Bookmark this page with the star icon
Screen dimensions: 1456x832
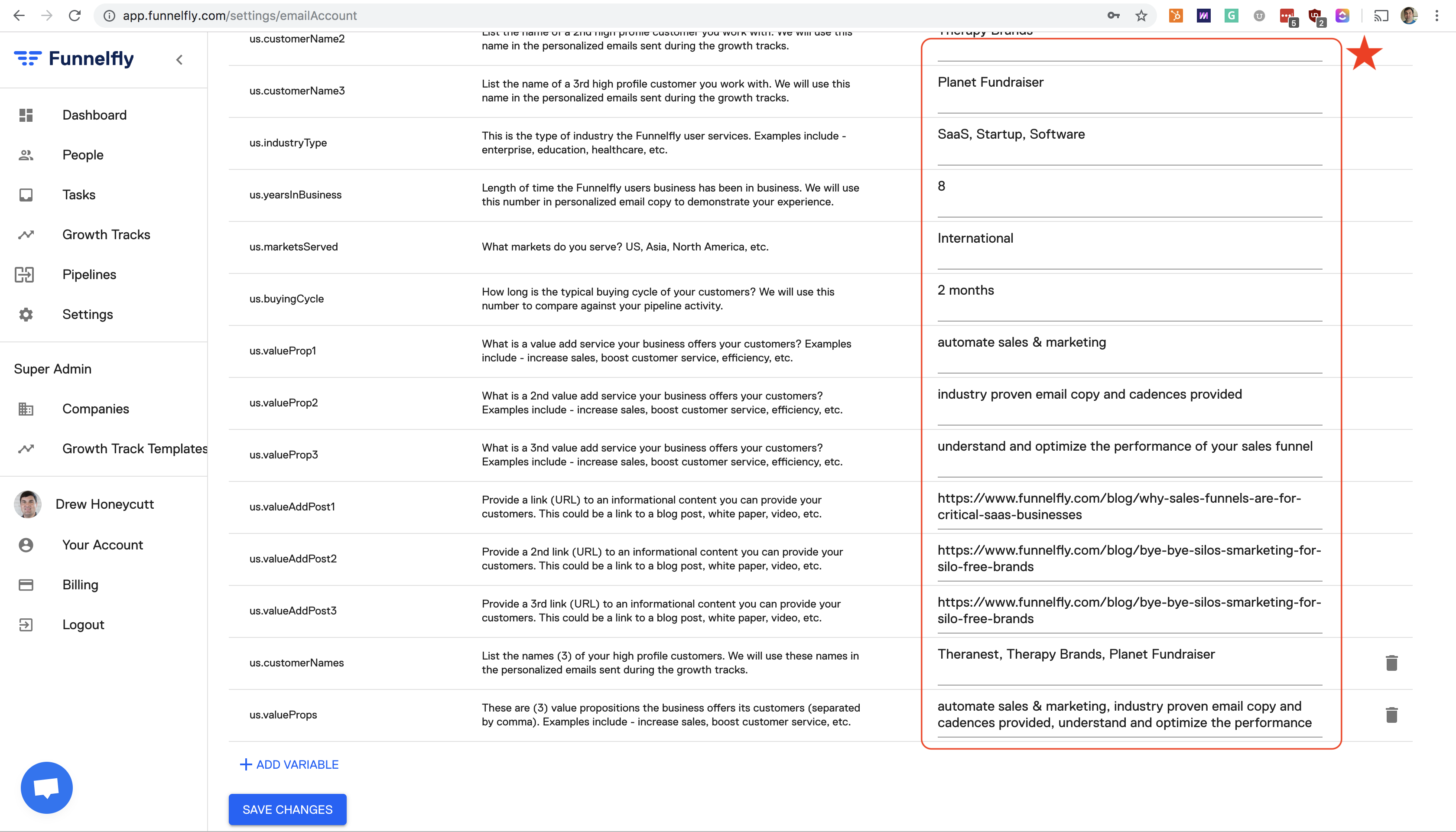[x=1141, y=16]
